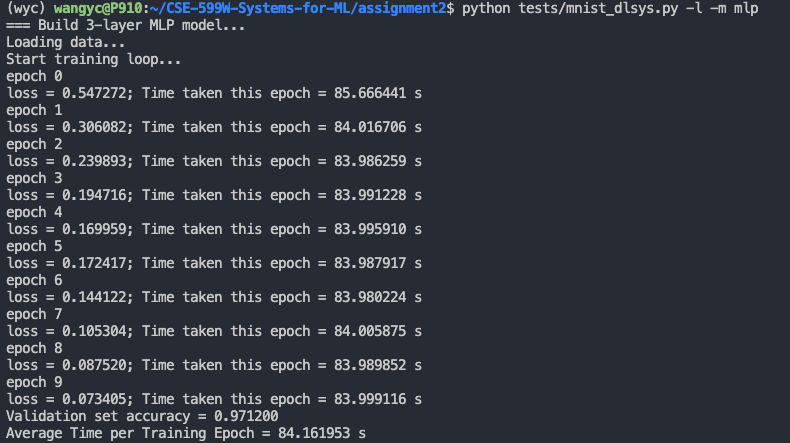This screenshot has width=790, height=443.
Task: Click the final loss value 0.073405
Action: (x=92, y=400)
